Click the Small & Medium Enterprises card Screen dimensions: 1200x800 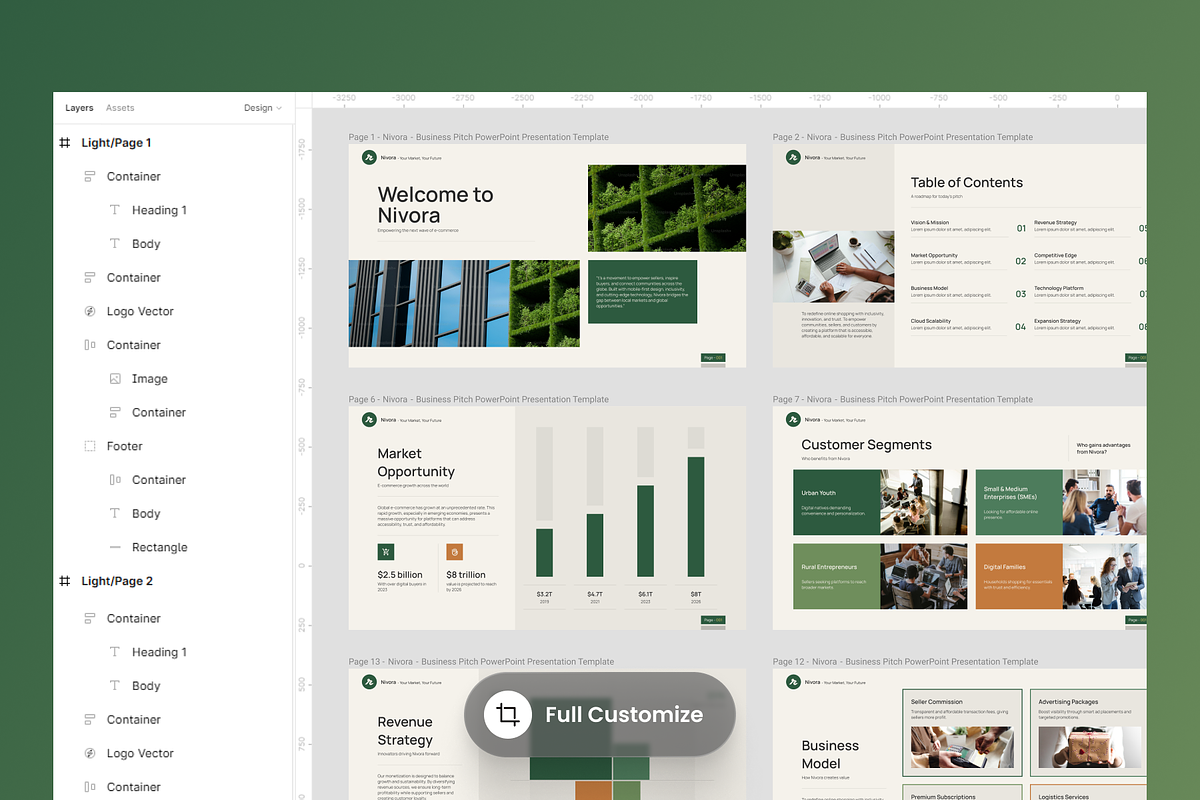pos(1018,503)
